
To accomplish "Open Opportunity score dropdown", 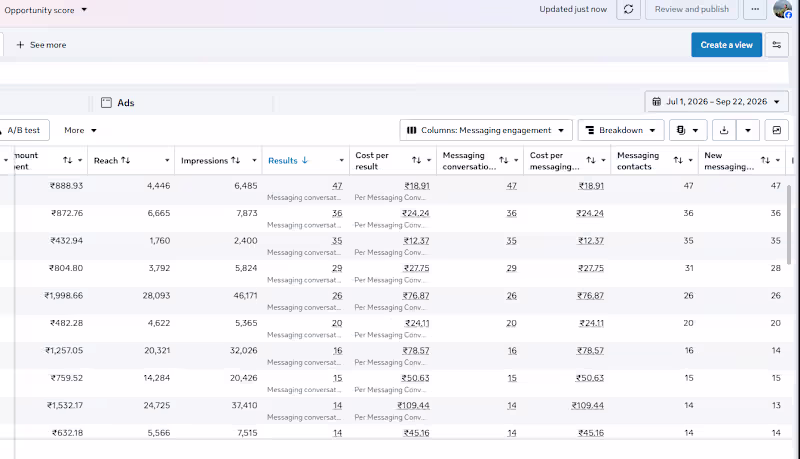I will [46, 10].
